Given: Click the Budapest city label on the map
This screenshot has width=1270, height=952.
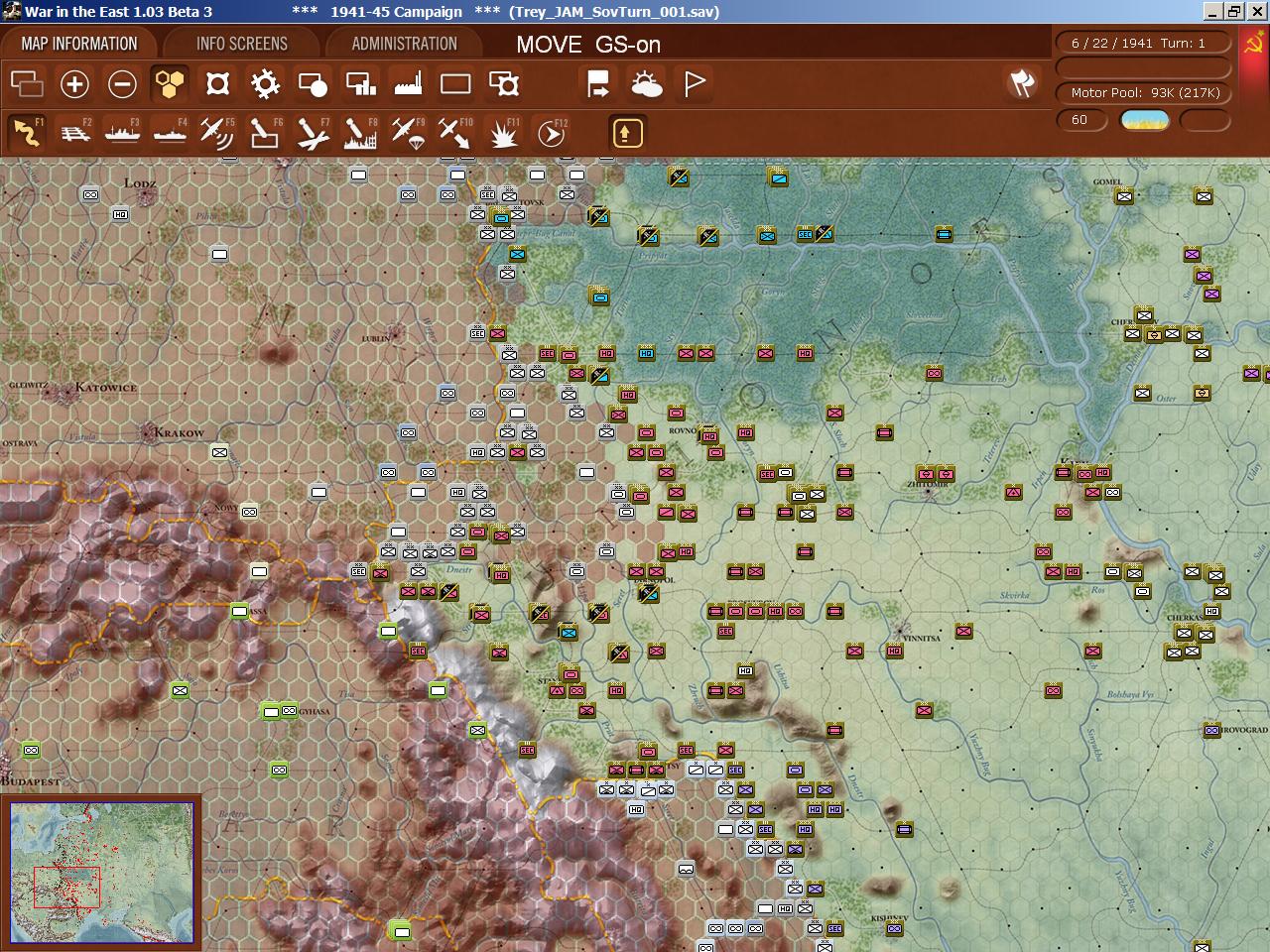Looking at the screenshot, I should [x=30, y=781].
